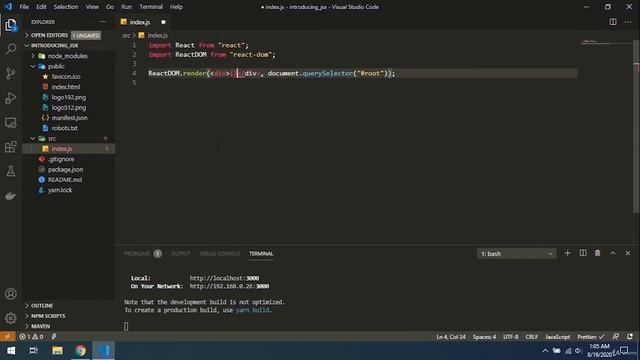Change language mode JavaScript

point(558,337)
